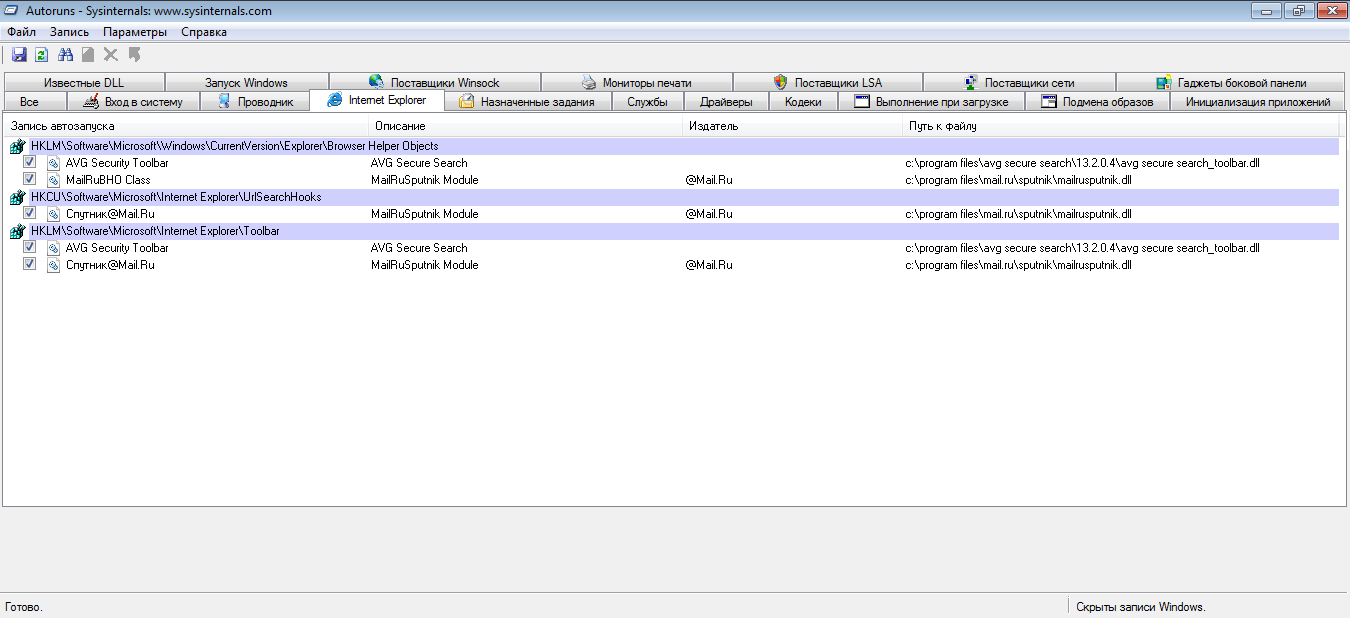Image resolution: width=1350 pixels, height=618 pixels.
Task: Open the Вход в систему tab
Action: (133, 102)
